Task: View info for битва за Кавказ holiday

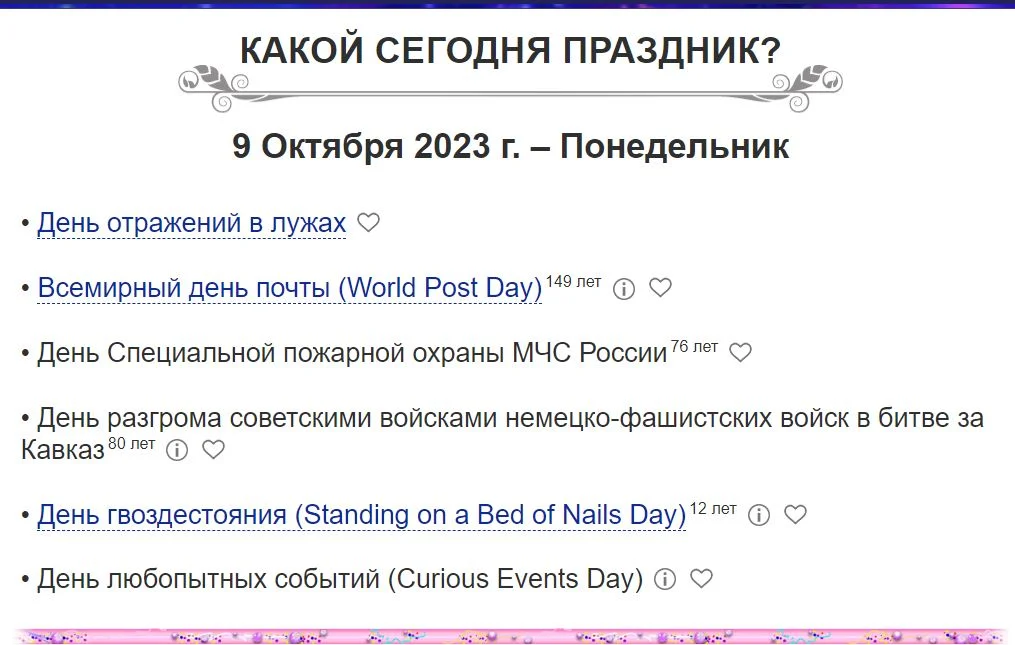Action: pos(177,450)
